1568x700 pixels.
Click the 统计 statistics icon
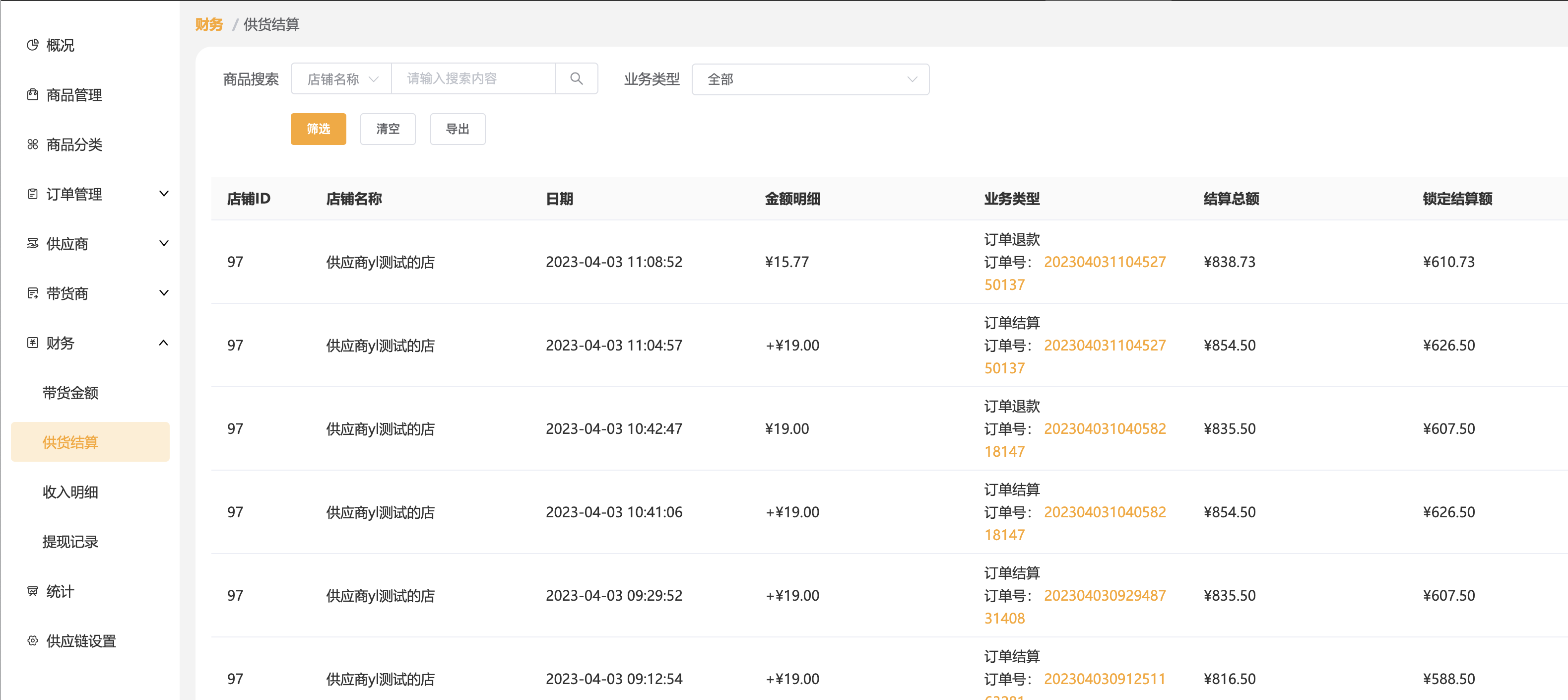click(x=33, y=591)
